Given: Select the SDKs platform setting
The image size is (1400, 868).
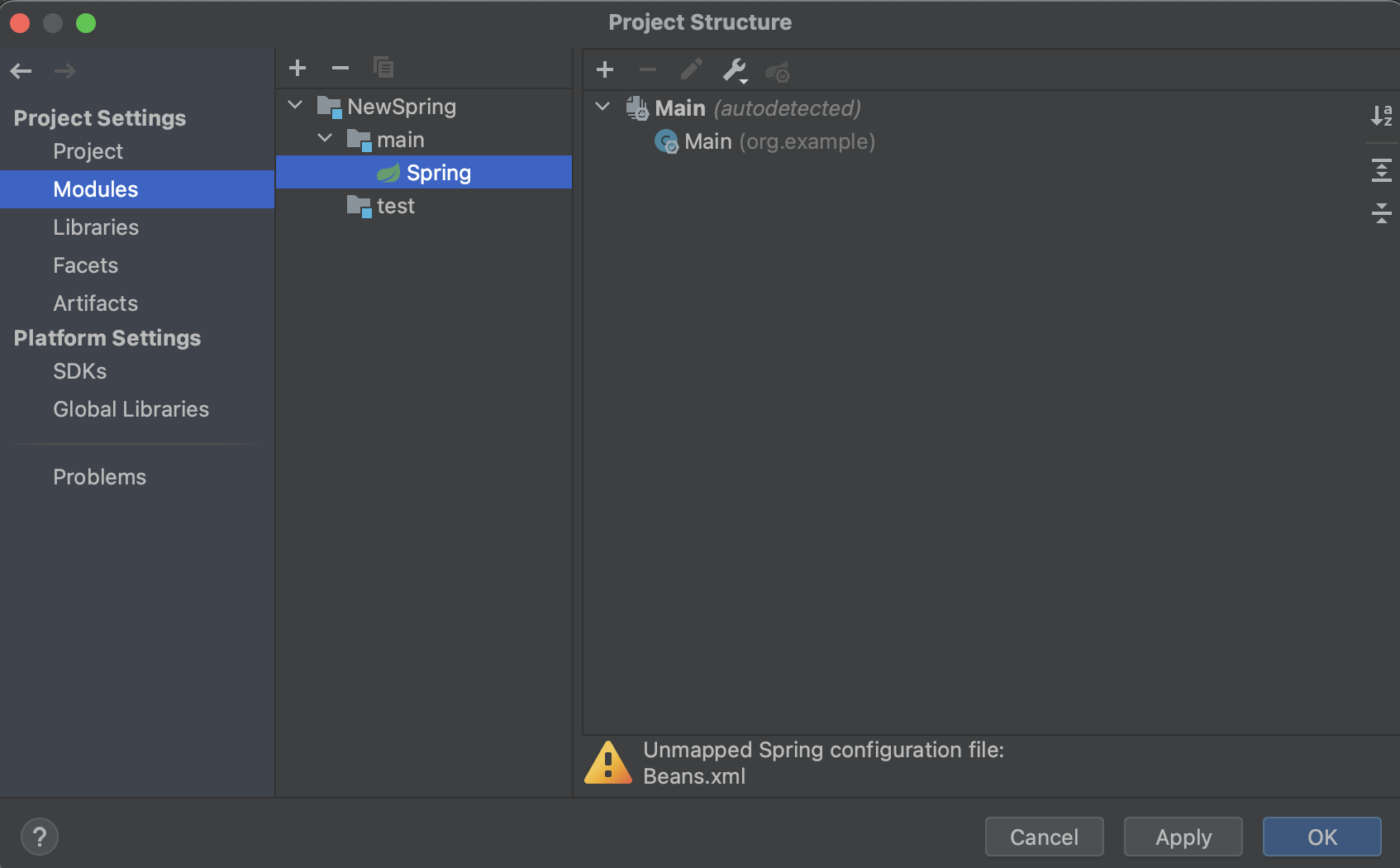Looking at the screenshot, I should [x=79, y=371].
